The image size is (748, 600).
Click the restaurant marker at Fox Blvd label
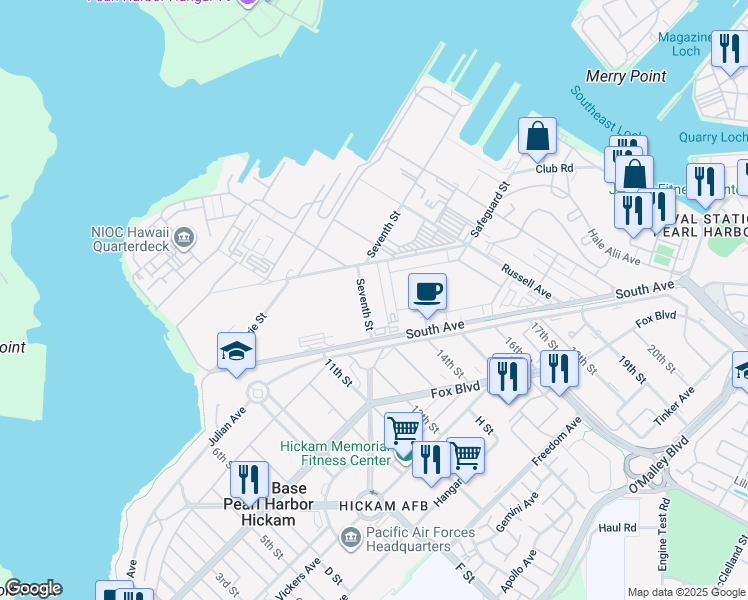(x=508, y=376)
